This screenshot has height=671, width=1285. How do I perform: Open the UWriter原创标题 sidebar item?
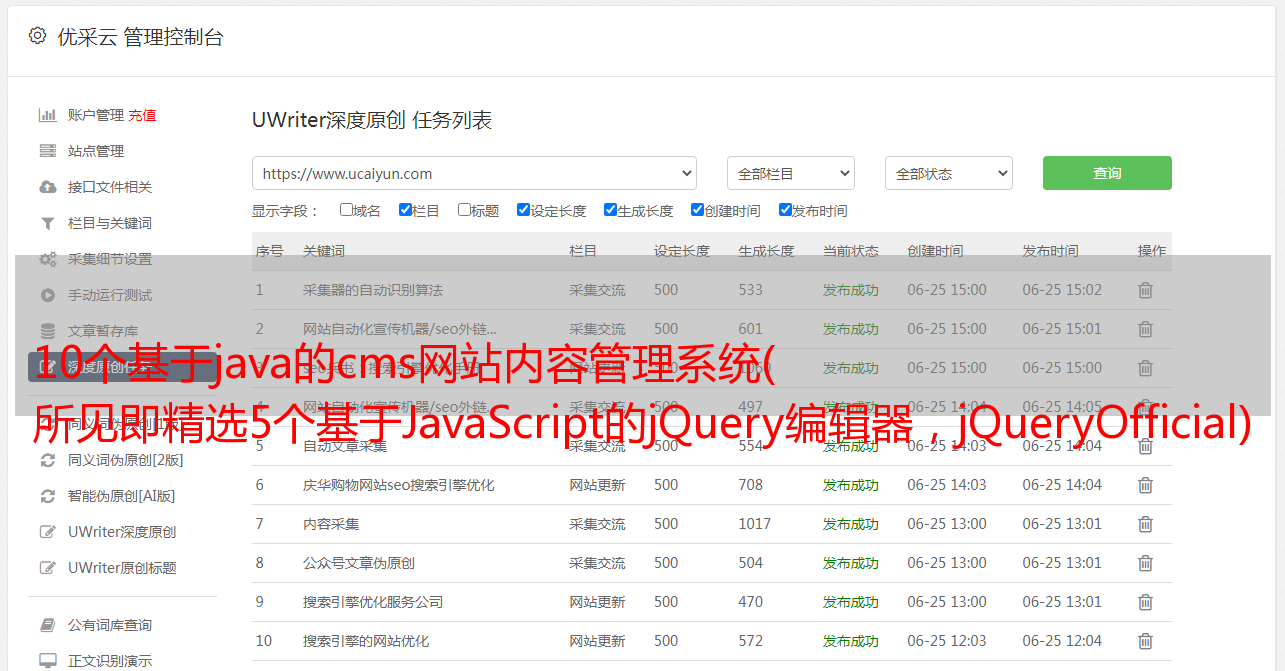pyautogui.click(x=122, y=568)
